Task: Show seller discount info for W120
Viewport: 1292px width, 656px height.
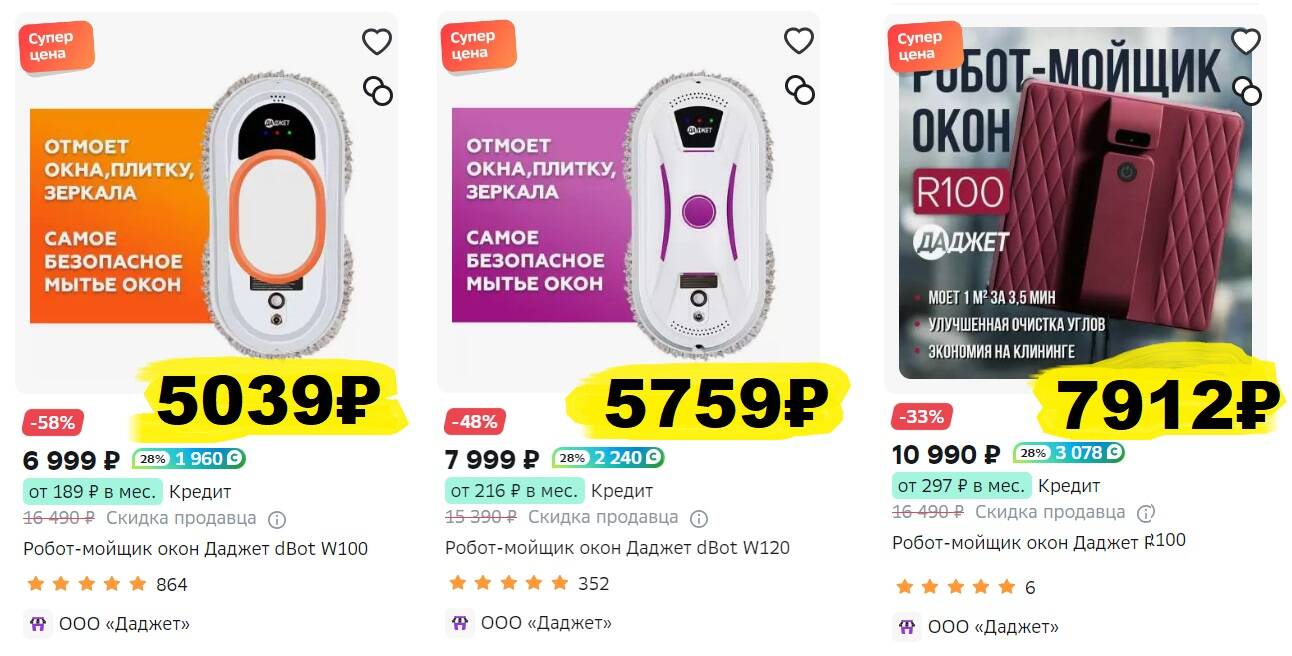Action: point(699,518)
